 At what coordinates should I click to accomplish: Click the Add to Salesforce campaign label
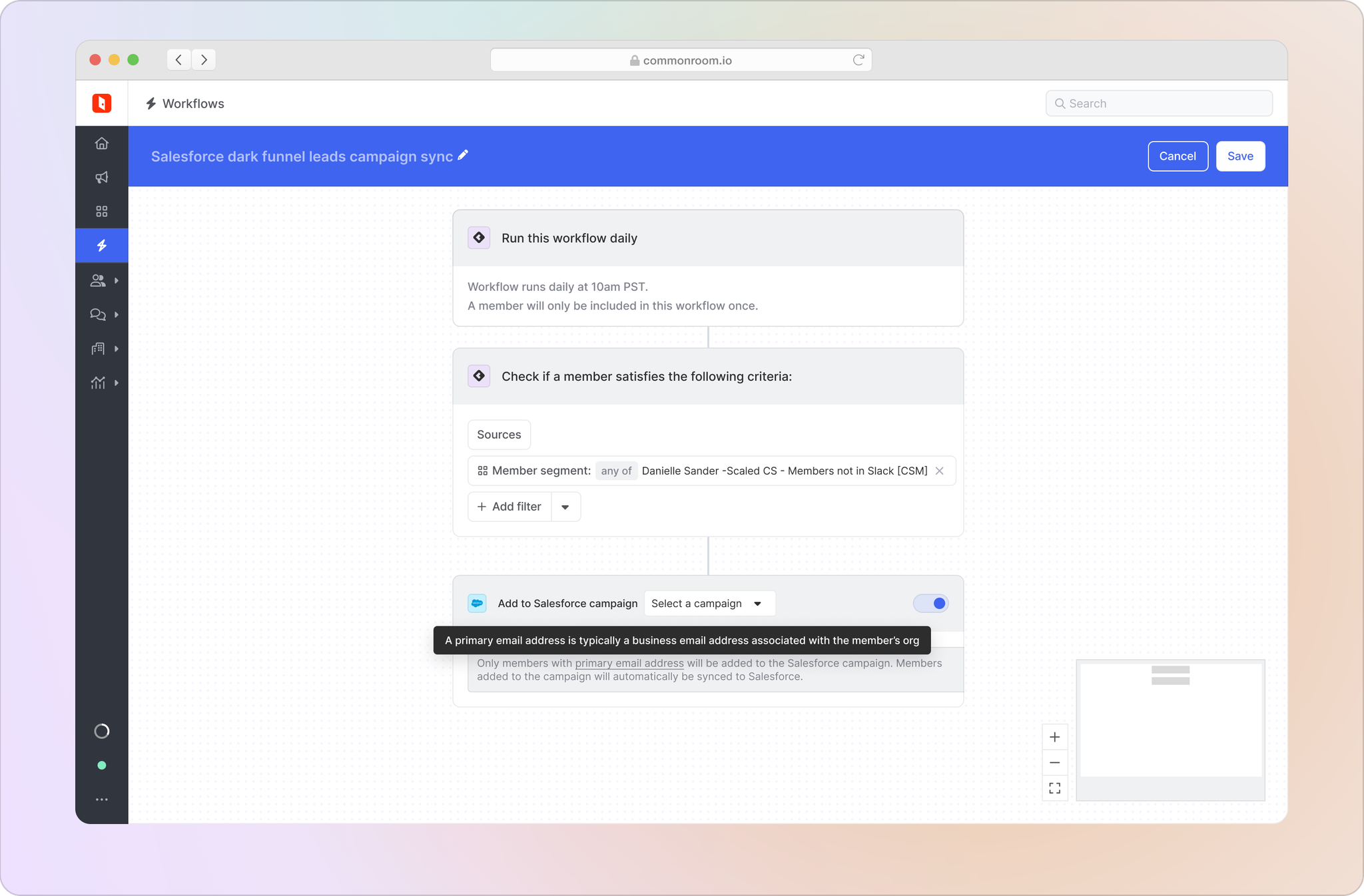[x=567, y=603]
